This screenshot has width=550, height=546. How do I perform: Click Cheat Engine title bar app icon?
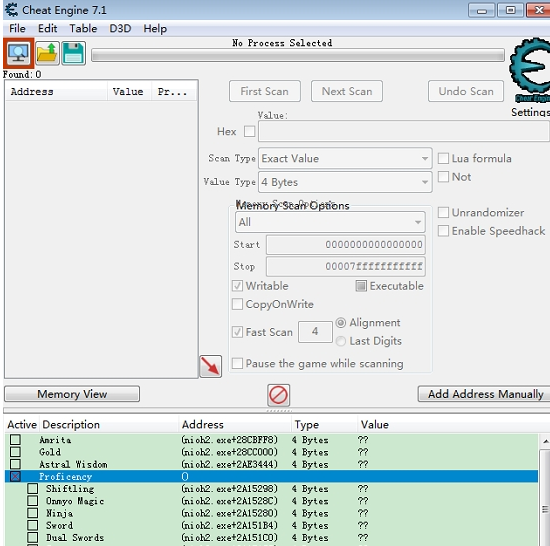pyautogui.click(x=11, y=10)
